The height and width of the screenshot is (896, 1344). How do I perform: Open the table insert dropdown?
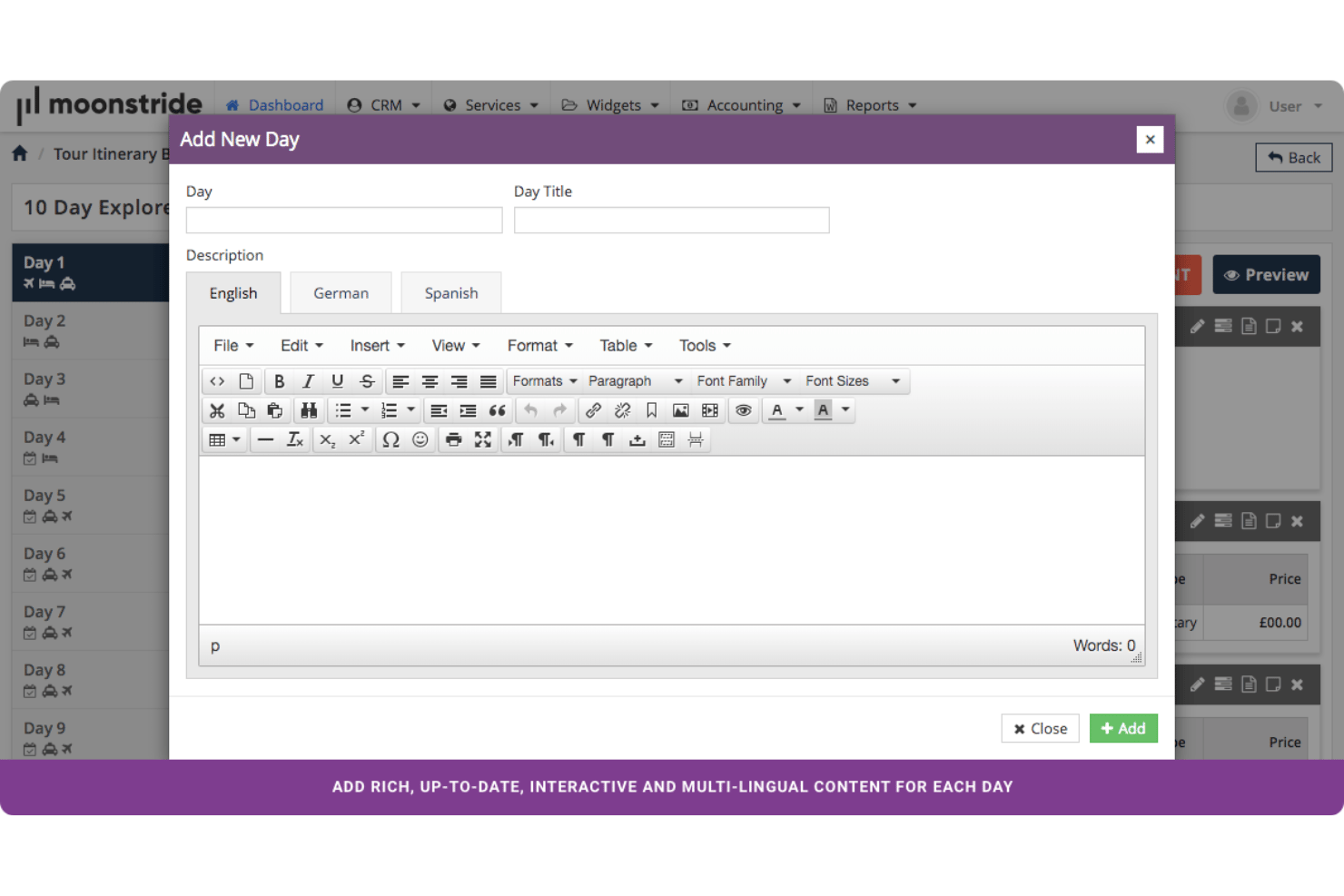tap(224, 439)
